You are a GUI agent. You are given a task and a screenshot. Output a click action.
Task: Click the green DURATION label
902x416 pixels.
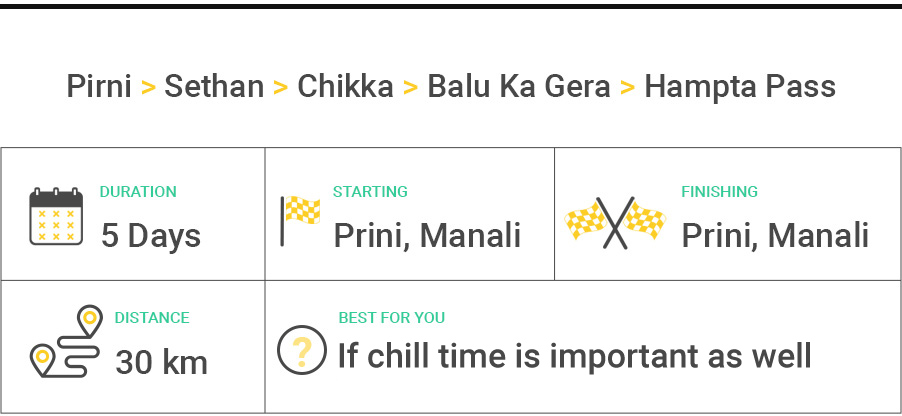[138, 192]
